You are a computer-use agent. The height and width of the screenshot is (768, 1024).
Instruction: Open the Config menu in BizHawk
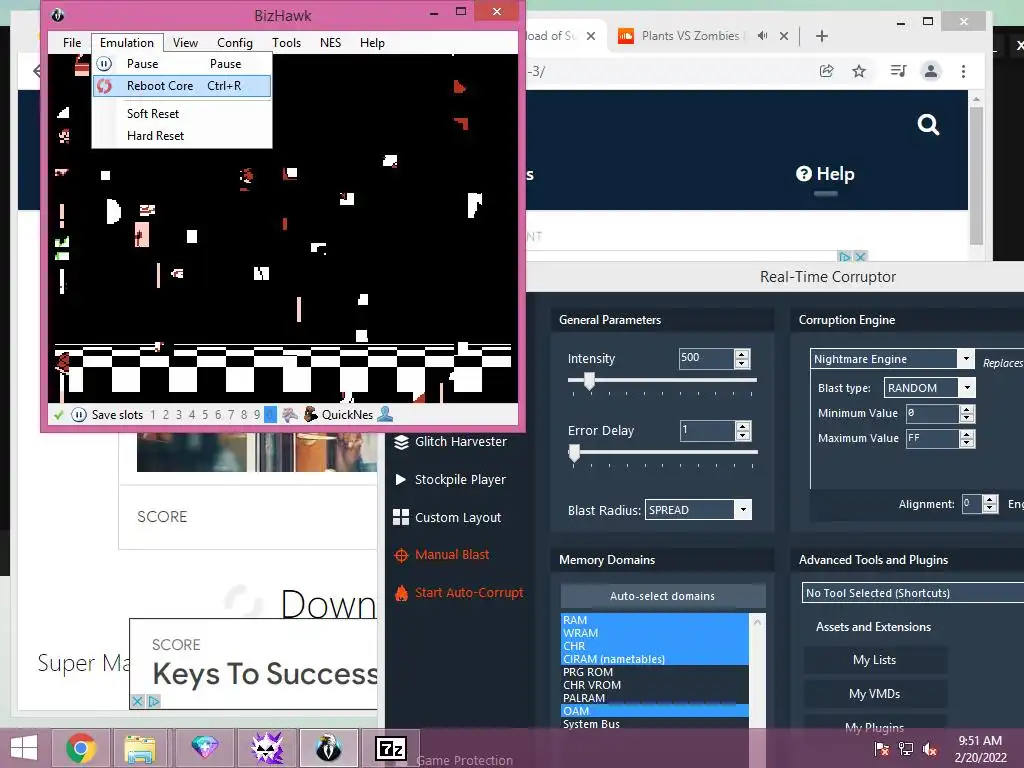coord(234,43)
